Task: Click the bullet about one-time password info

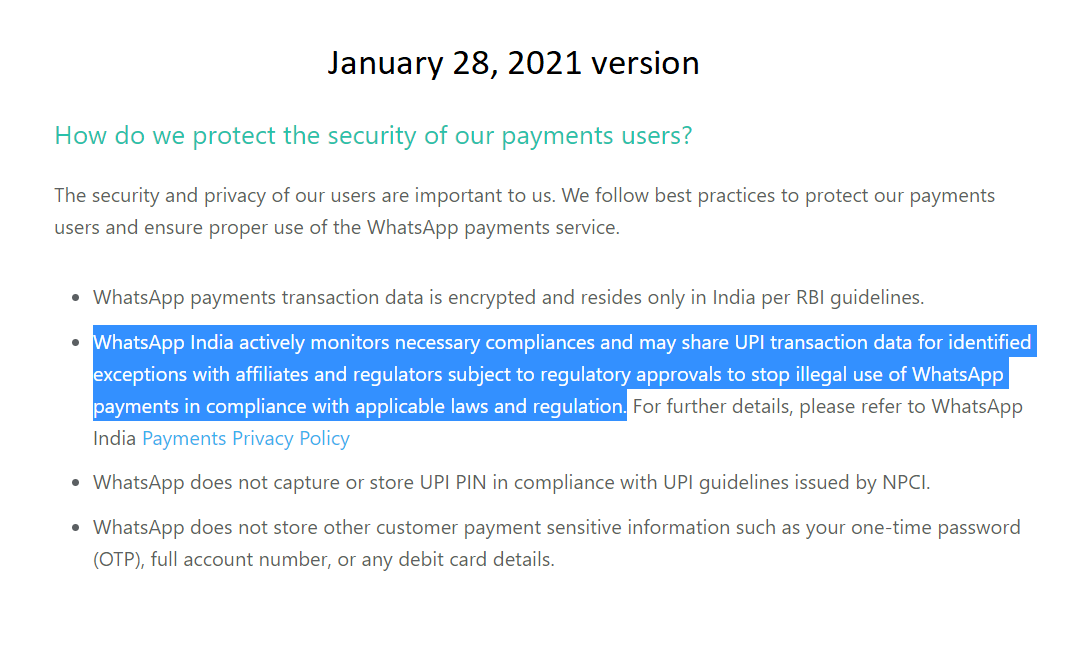Action: click(x=557, y=543)
